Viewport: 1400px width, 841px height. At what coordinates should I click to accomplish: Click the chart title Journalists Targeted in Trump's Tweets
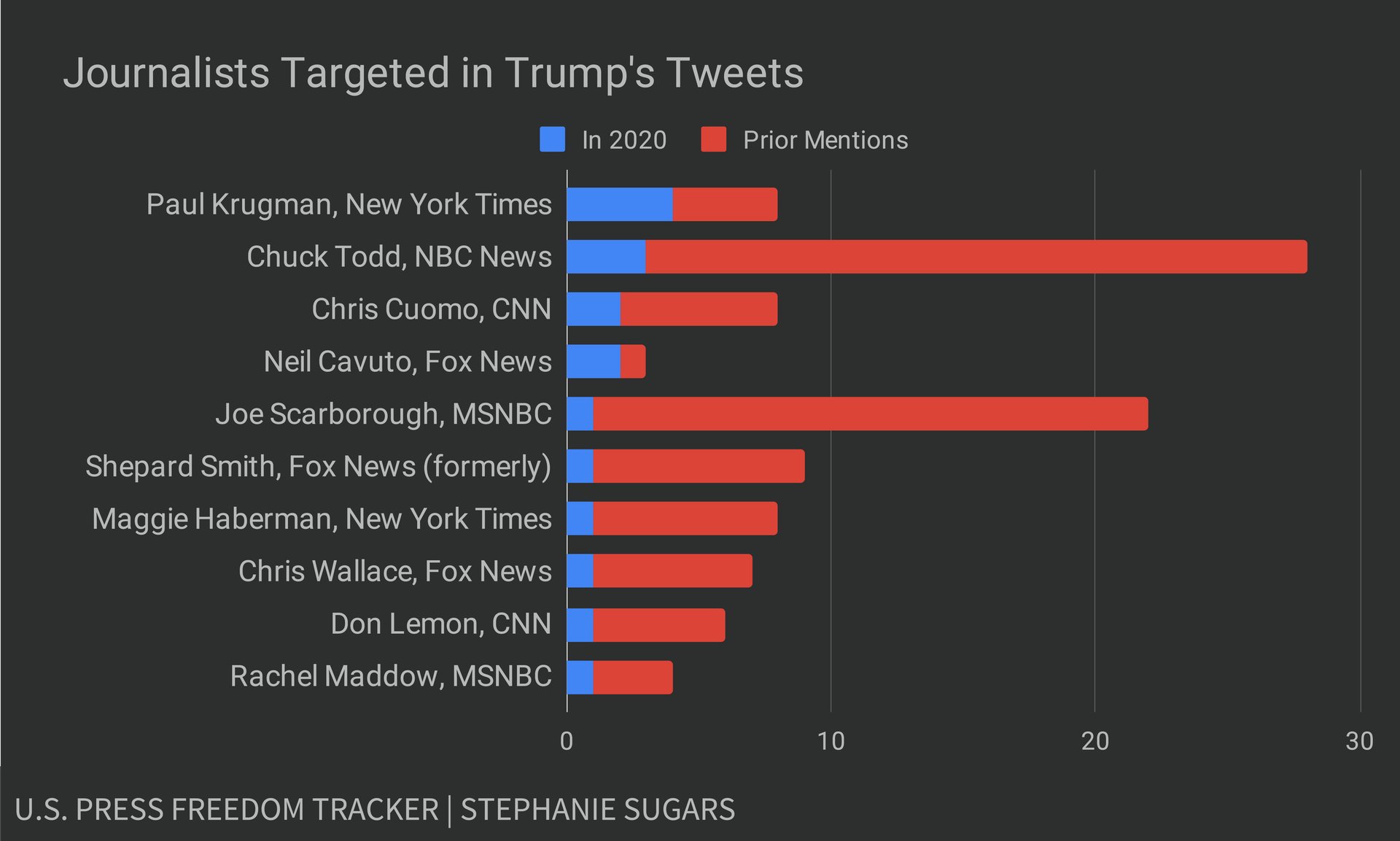click(x=433, y=73)
